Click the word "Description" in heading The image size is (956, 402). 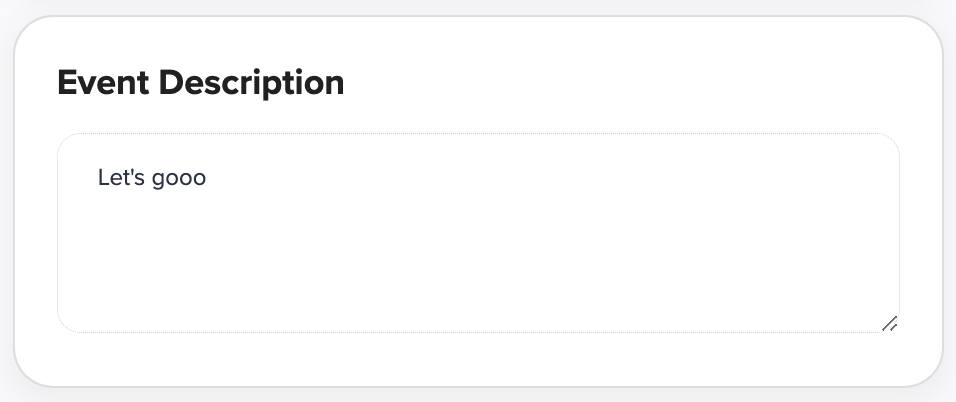point(251,83)
